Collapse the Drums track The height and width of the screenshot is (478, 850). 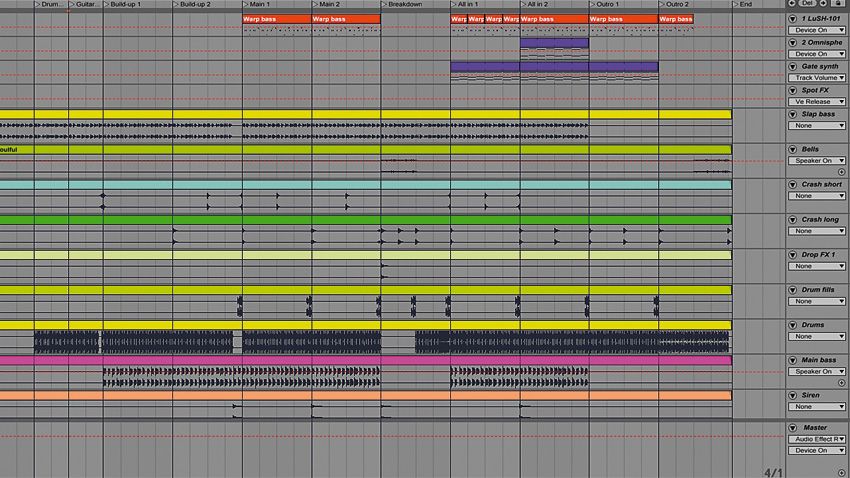click(x=793, y=325)
